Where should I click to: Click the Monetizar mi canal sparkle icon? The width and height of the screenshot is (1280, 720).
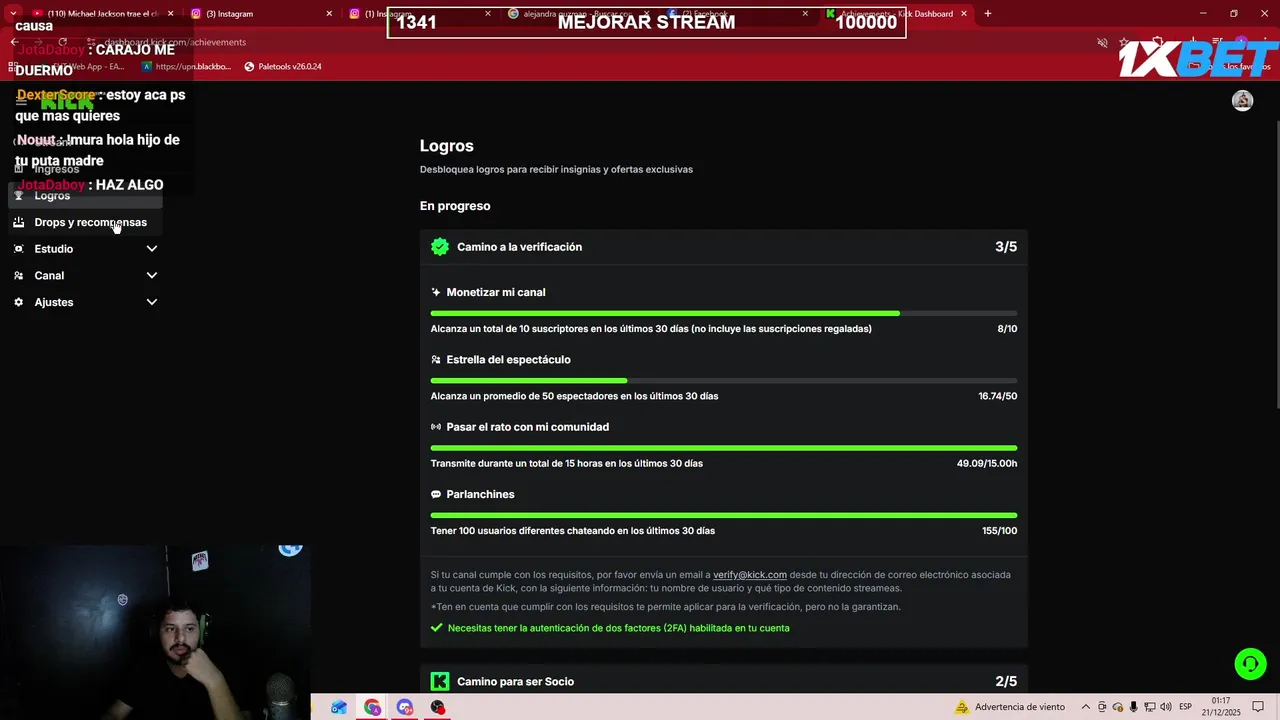click(x=436, y=293)
